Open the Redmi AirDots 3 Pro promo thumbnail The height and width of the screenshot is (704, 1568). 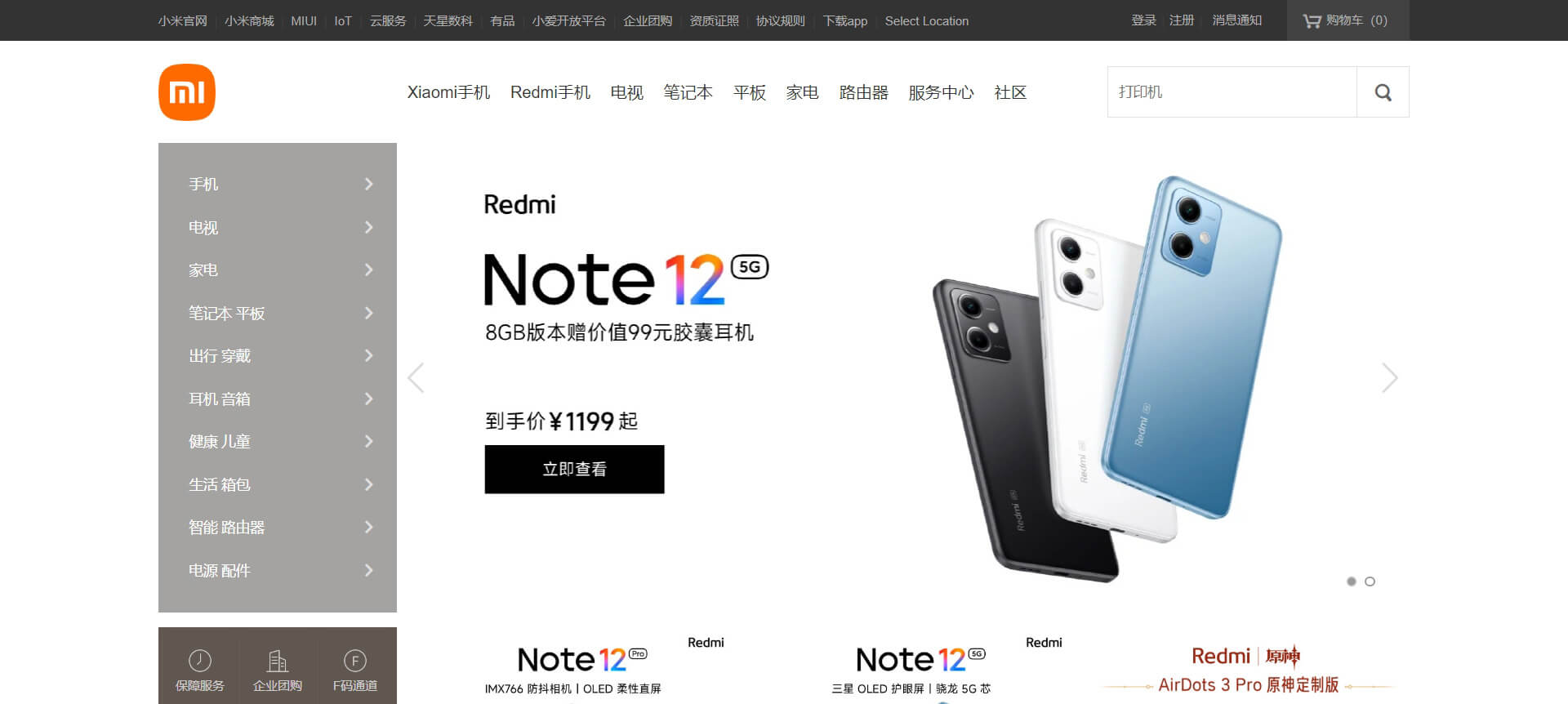pos(1247,670)
